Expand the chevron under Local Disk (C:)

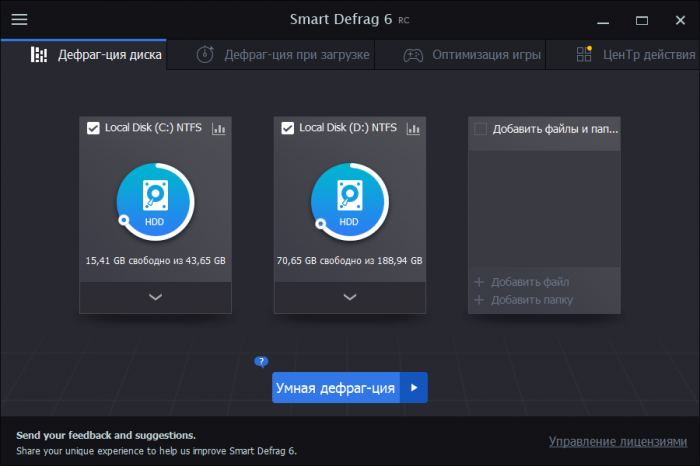pos(155,297)
